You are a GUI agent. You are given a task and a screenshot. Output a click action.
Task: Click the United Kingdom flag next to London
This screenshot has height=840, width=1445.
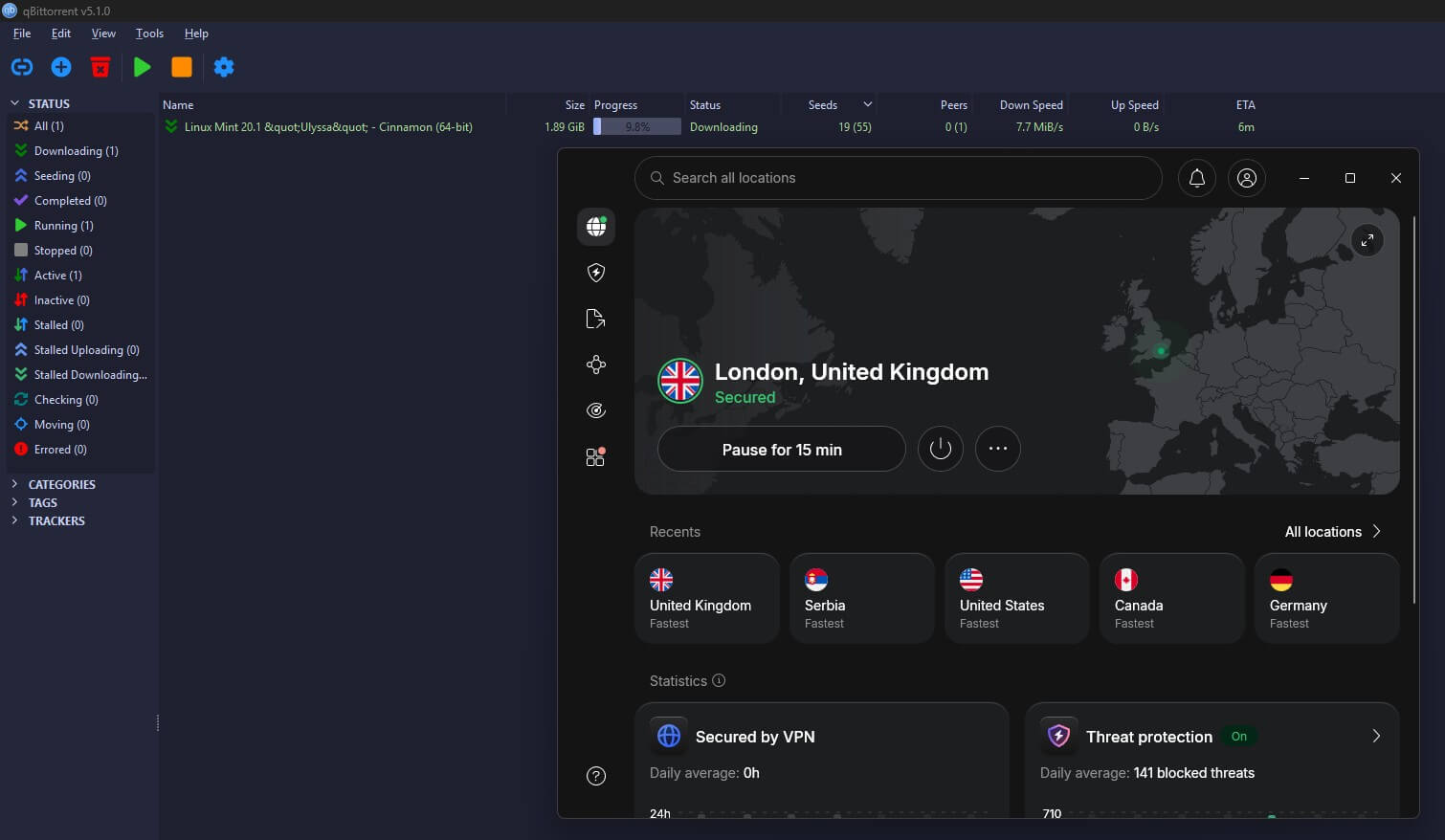click(x=680, y=381)
